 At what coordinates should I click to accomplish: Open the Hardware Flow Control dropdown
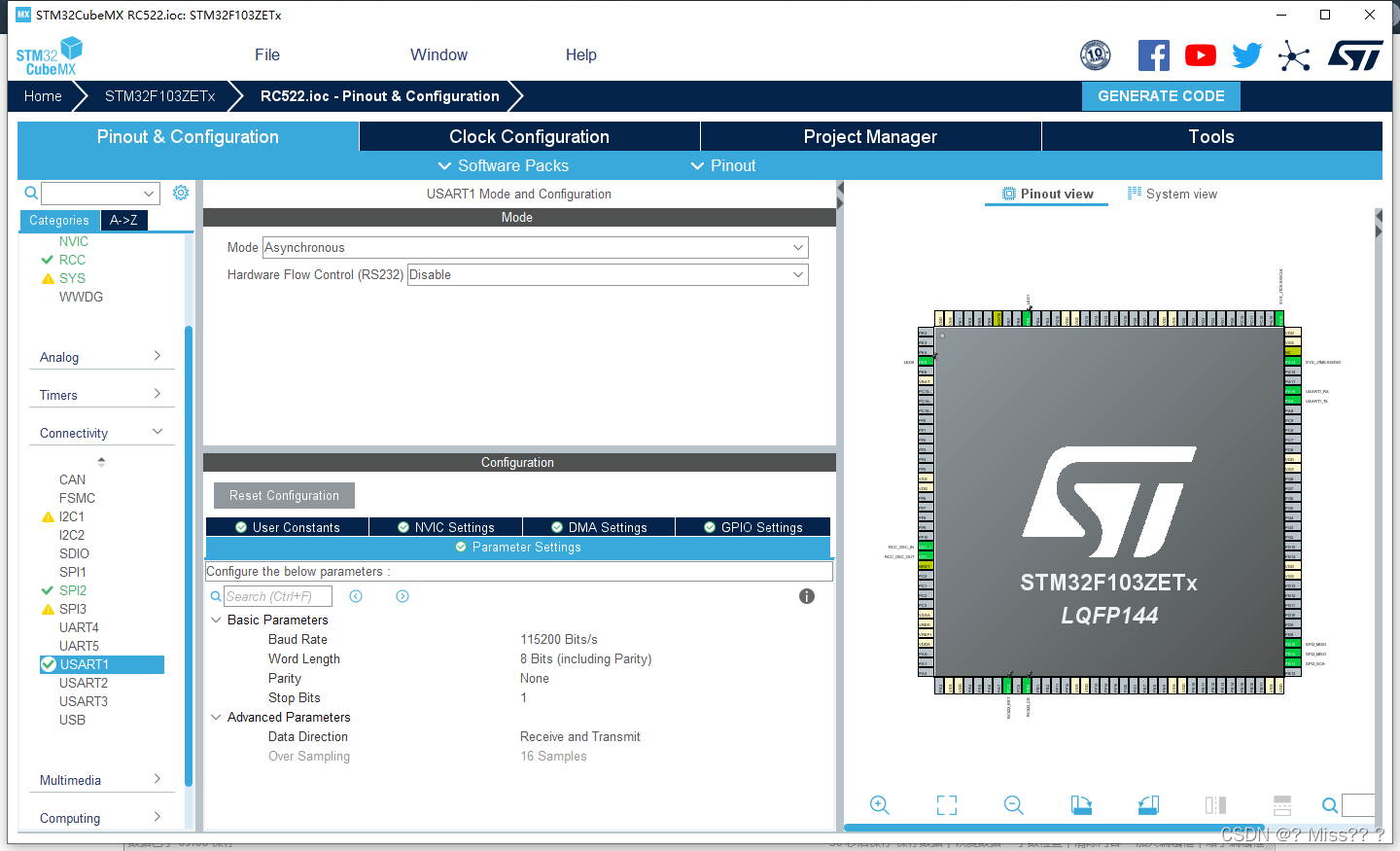pos(608,275)
